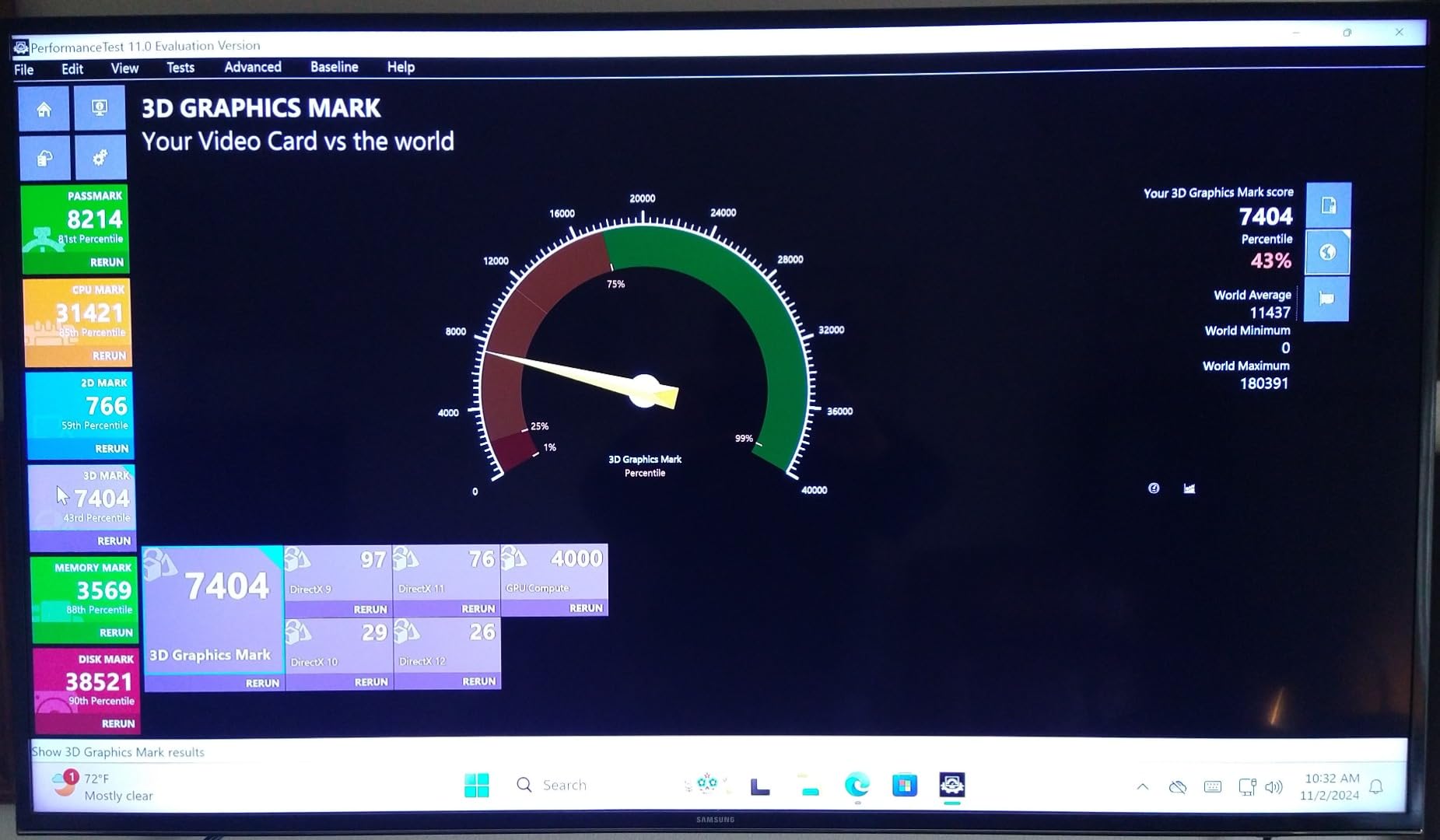Screen dimensions: 1440x840
Task: Expand the hidden system tray icons chevron
Action: (x=1143, y=787)
